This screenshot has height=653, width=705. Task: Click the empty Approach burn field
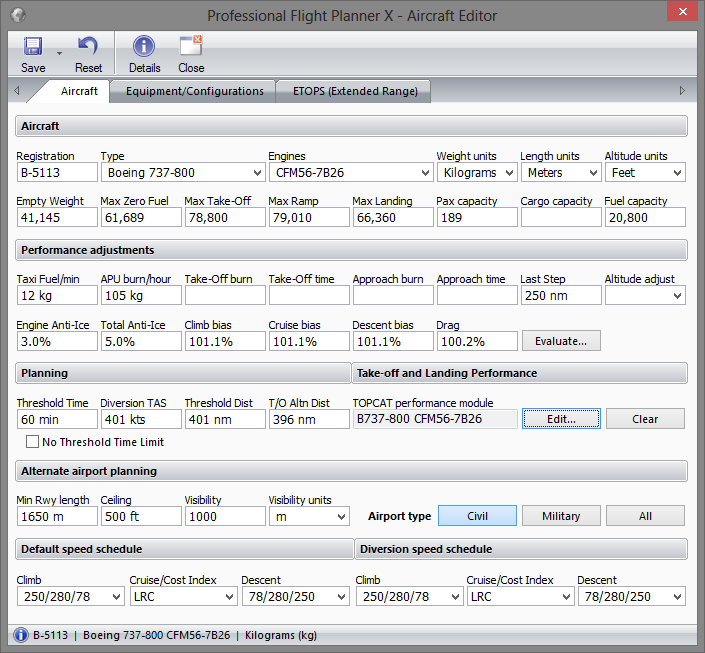tap(393, 295)
